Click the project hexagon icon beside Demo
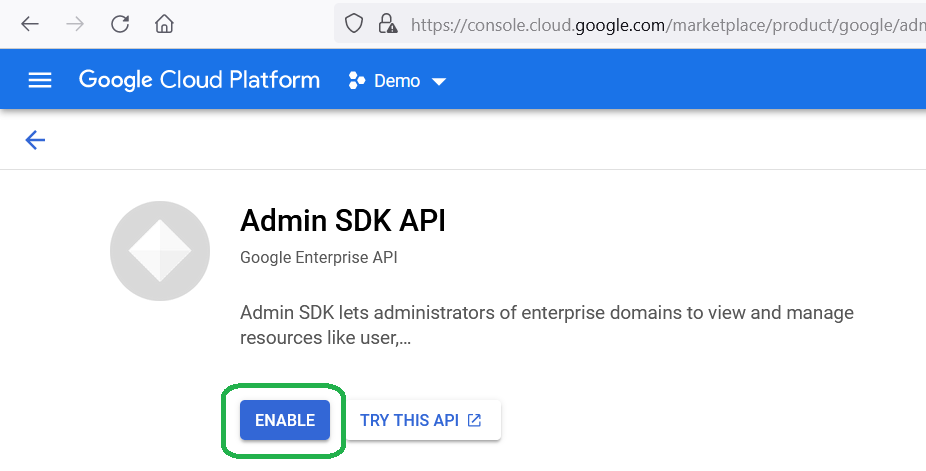This screenshot has height=471, width=926. click(x=356, y=81)
